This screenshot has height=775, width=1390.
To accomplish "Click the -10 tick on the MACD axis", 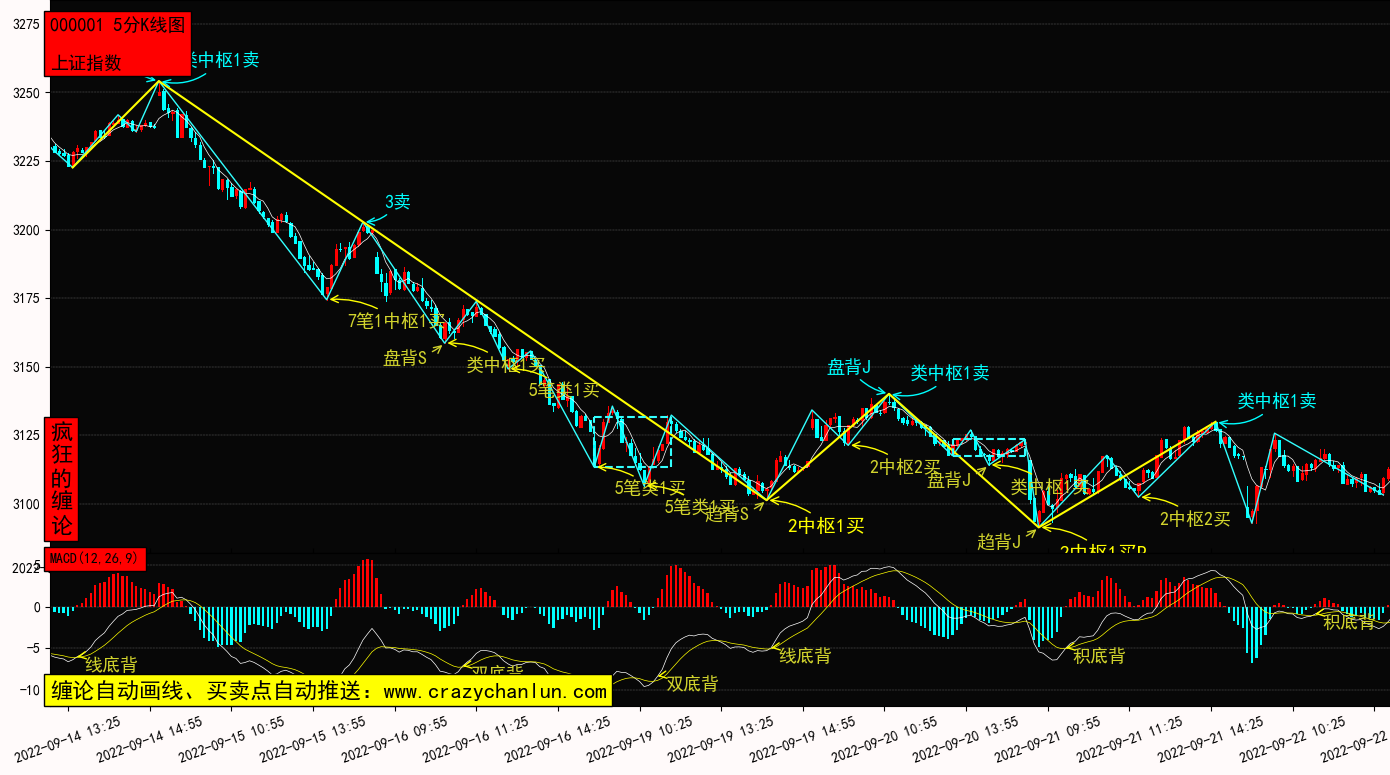I will click(x=29, y=689).
